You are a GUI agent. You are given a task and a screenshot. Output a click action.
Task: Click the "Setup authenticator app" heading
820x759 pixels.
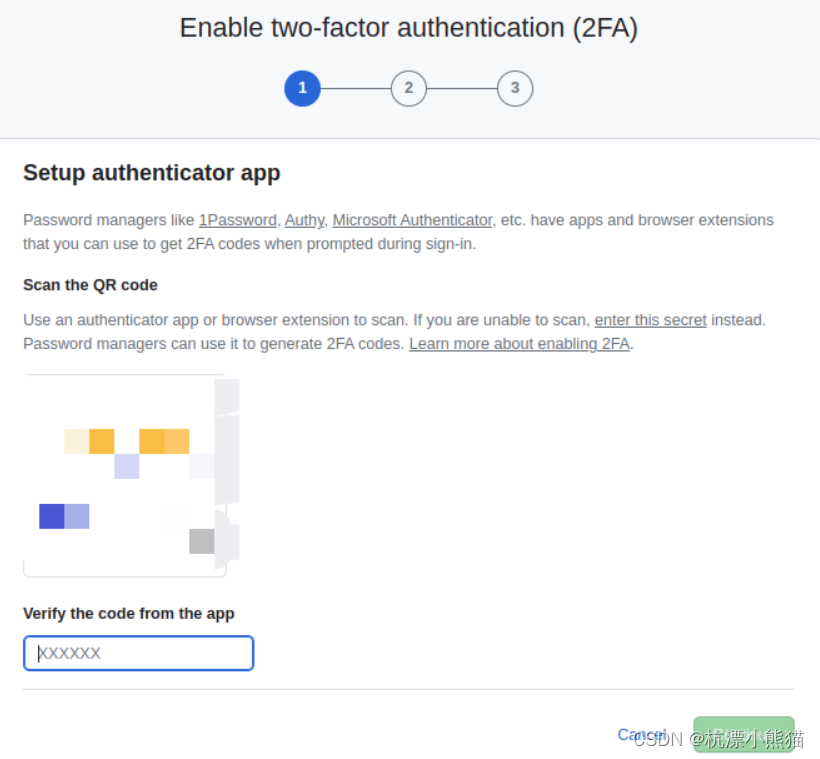(x=151, y=173)
